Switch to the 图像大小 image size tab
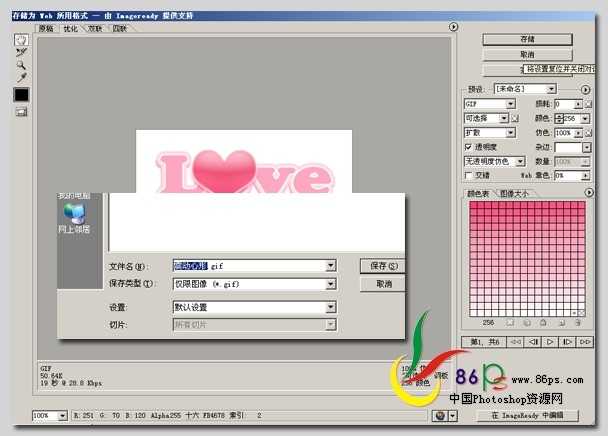This screenshot has width=608, height=436. 514,194
